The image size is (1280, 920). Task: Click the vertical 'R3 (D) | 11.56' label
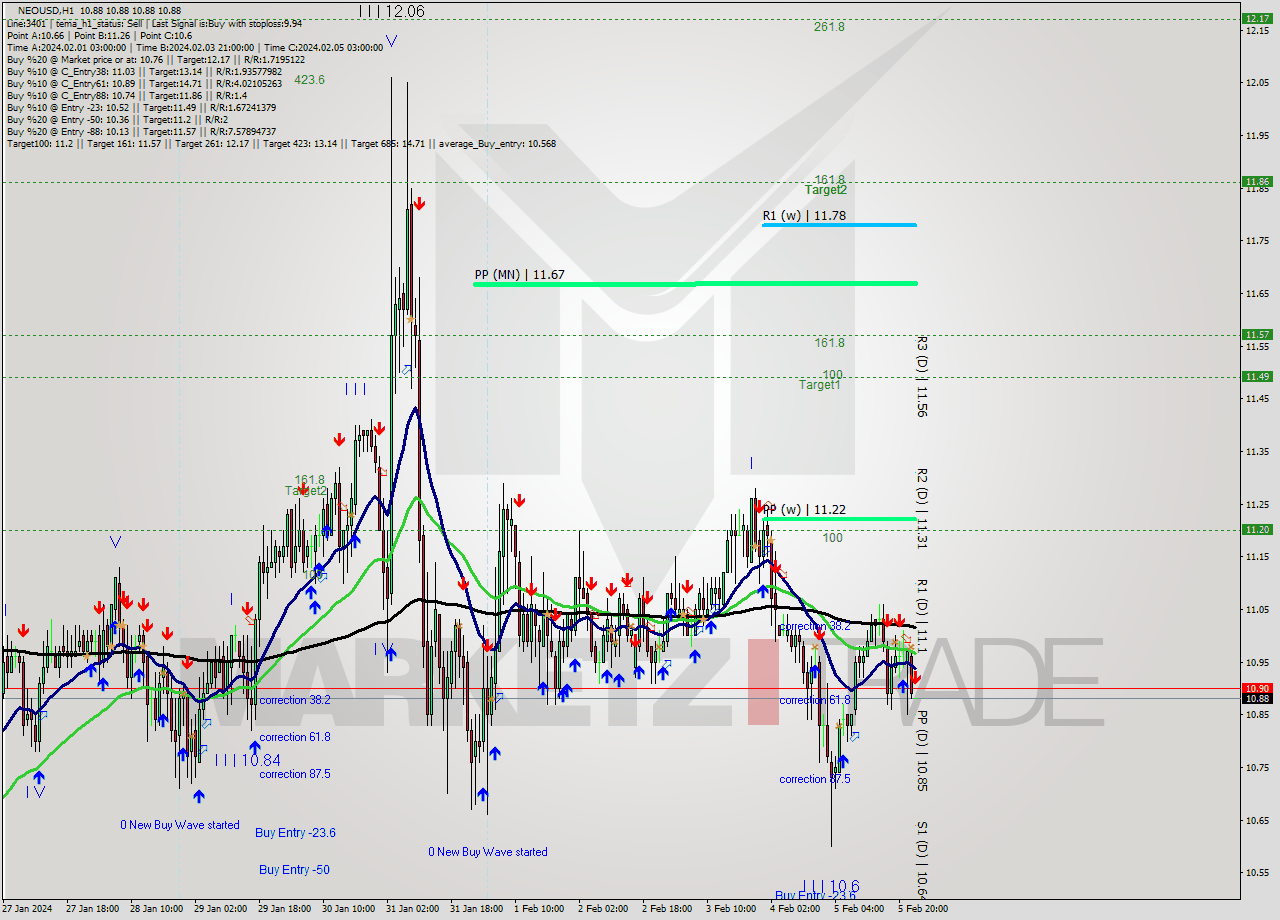[921, 376]
